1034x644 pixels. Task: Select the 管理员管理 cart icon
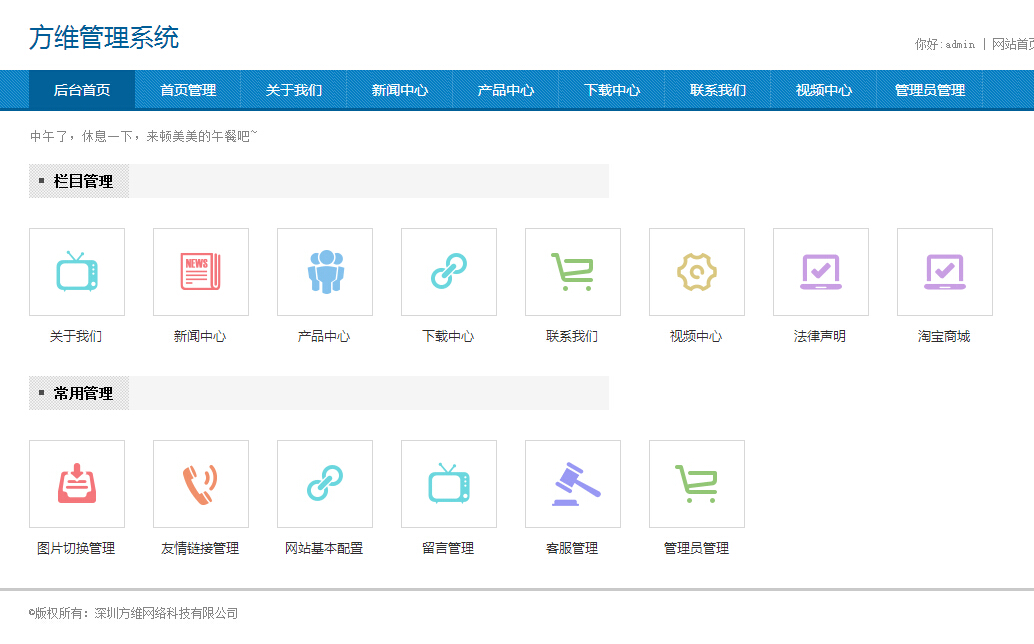pos(696,483)
